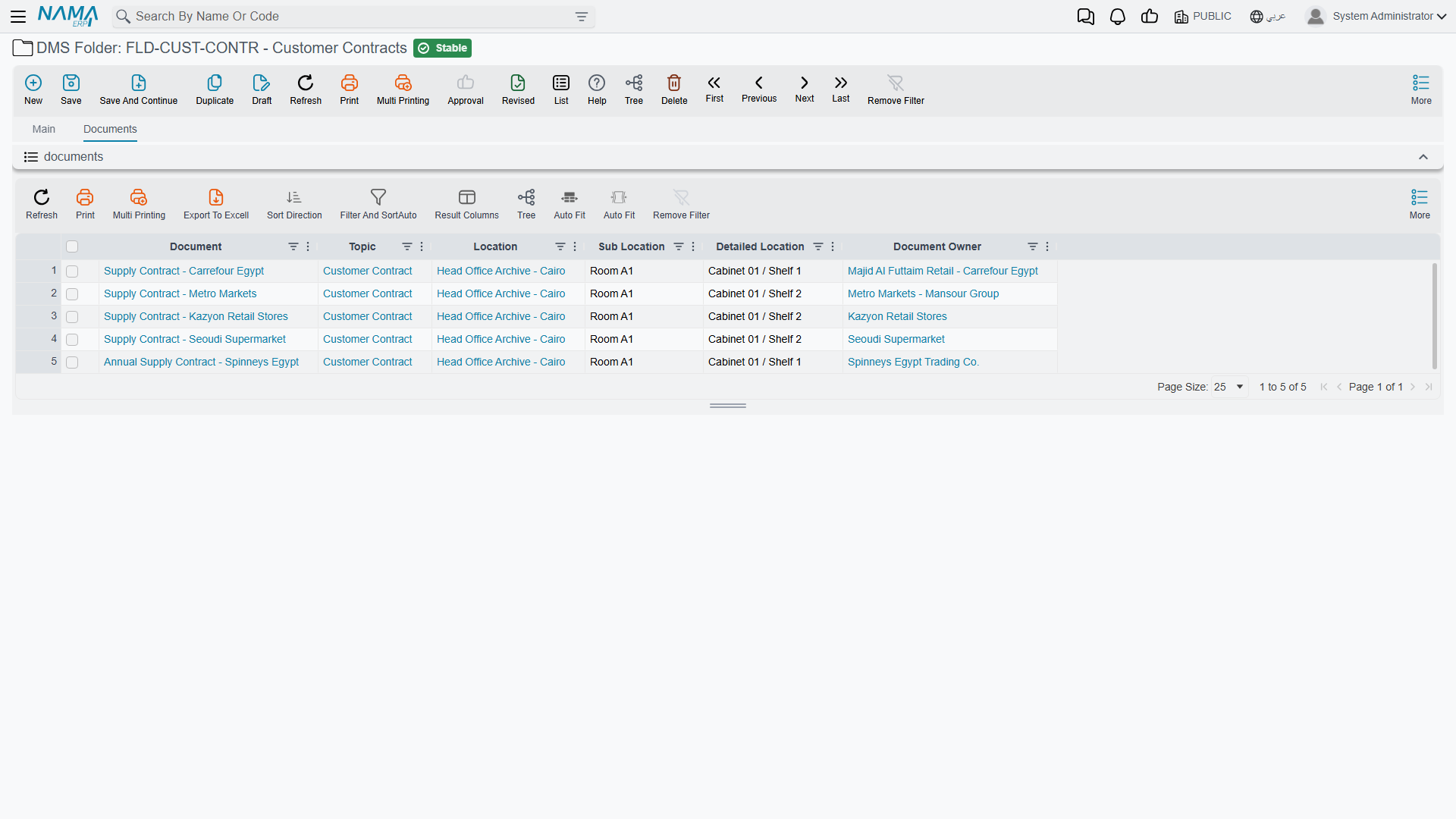Open Tree view in top toolbar
1456x819 pixels.
(634, 89)
